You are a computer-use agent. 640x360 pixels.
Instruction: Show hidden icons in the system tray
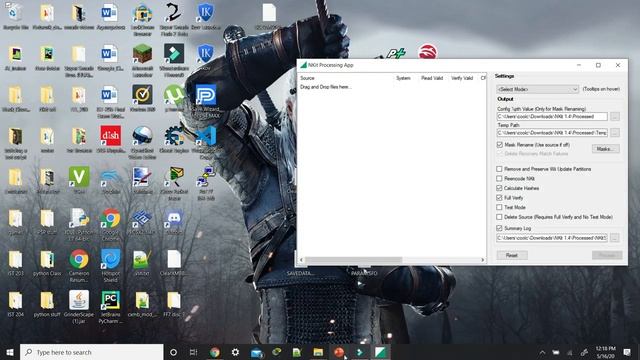point(542,352)
